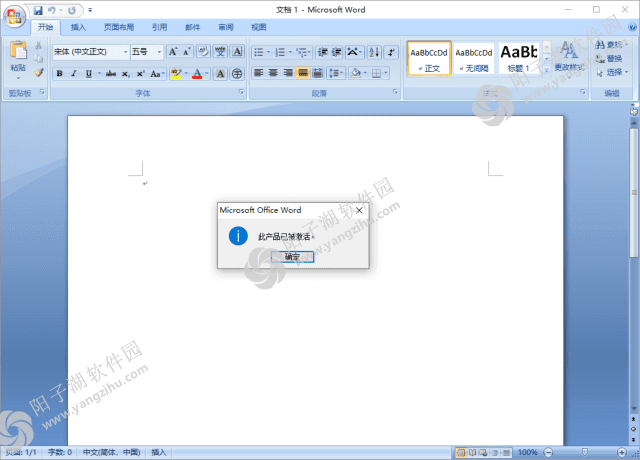Click the 确定 (OK) button in dialog
Viewport: 640px width, 460px height.
click(x=292, y=257)
